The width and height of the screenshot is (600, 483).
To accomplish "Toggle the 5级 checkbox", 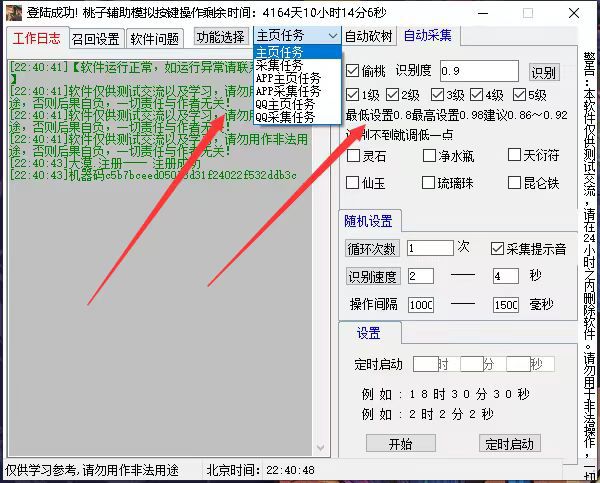I will (x=519, y=95).
